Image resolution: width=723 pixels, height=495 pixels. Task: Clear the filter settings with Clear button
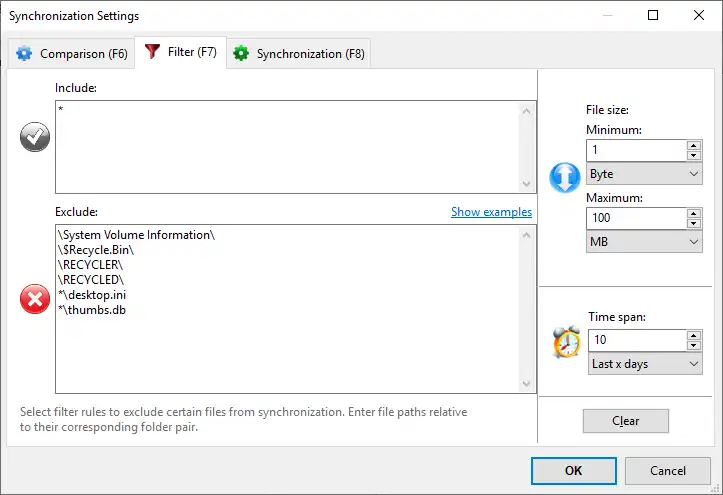(x=626, y=421)
